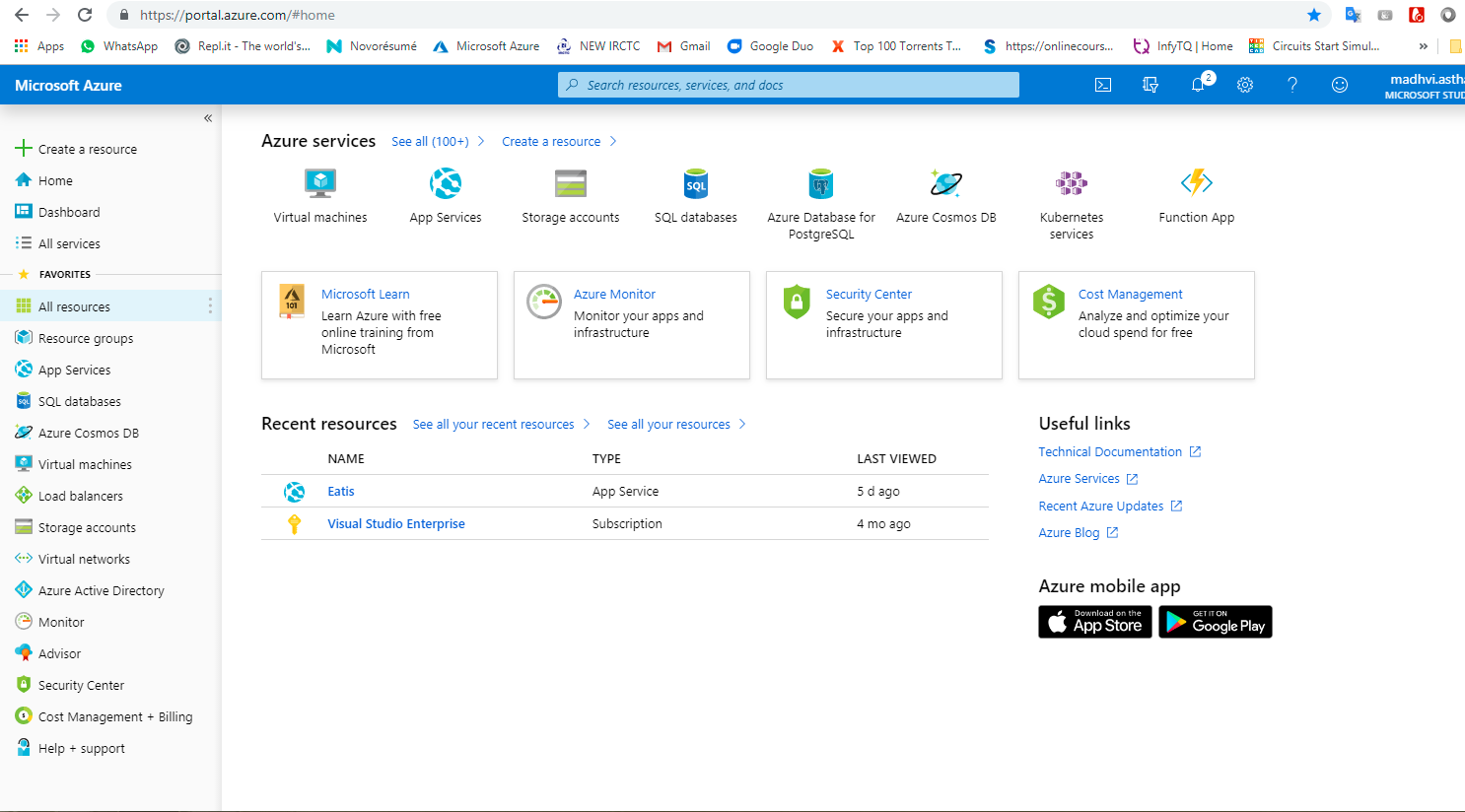Select All resources in favorites
This screenshot has height=812, width=1465.
pyautogui.click(x=110, y=307)
